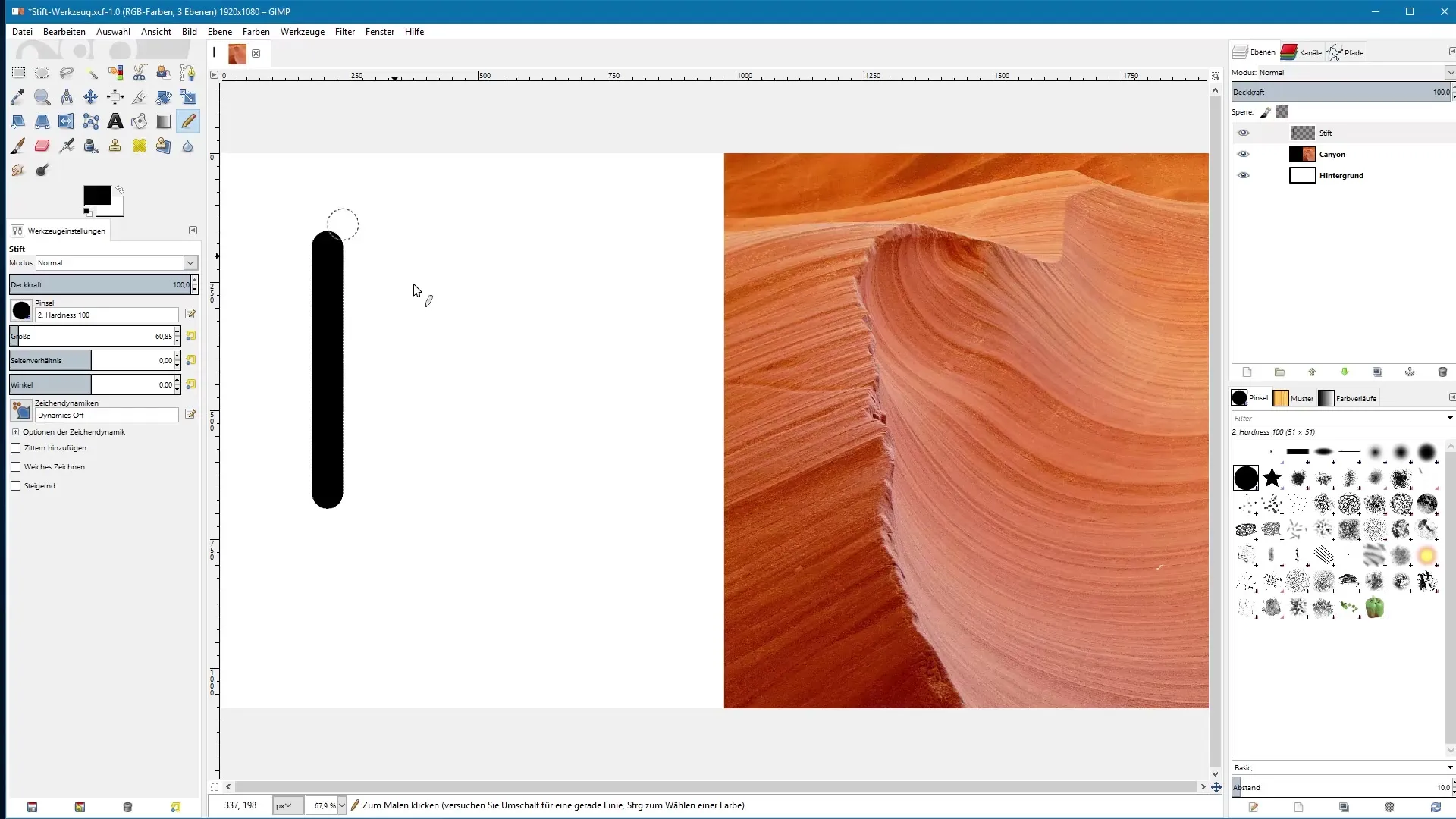This screenshot has height=819, width=1456.
Task: Anchor the floating layer with anchor icon
Action: pos(1410,372)
